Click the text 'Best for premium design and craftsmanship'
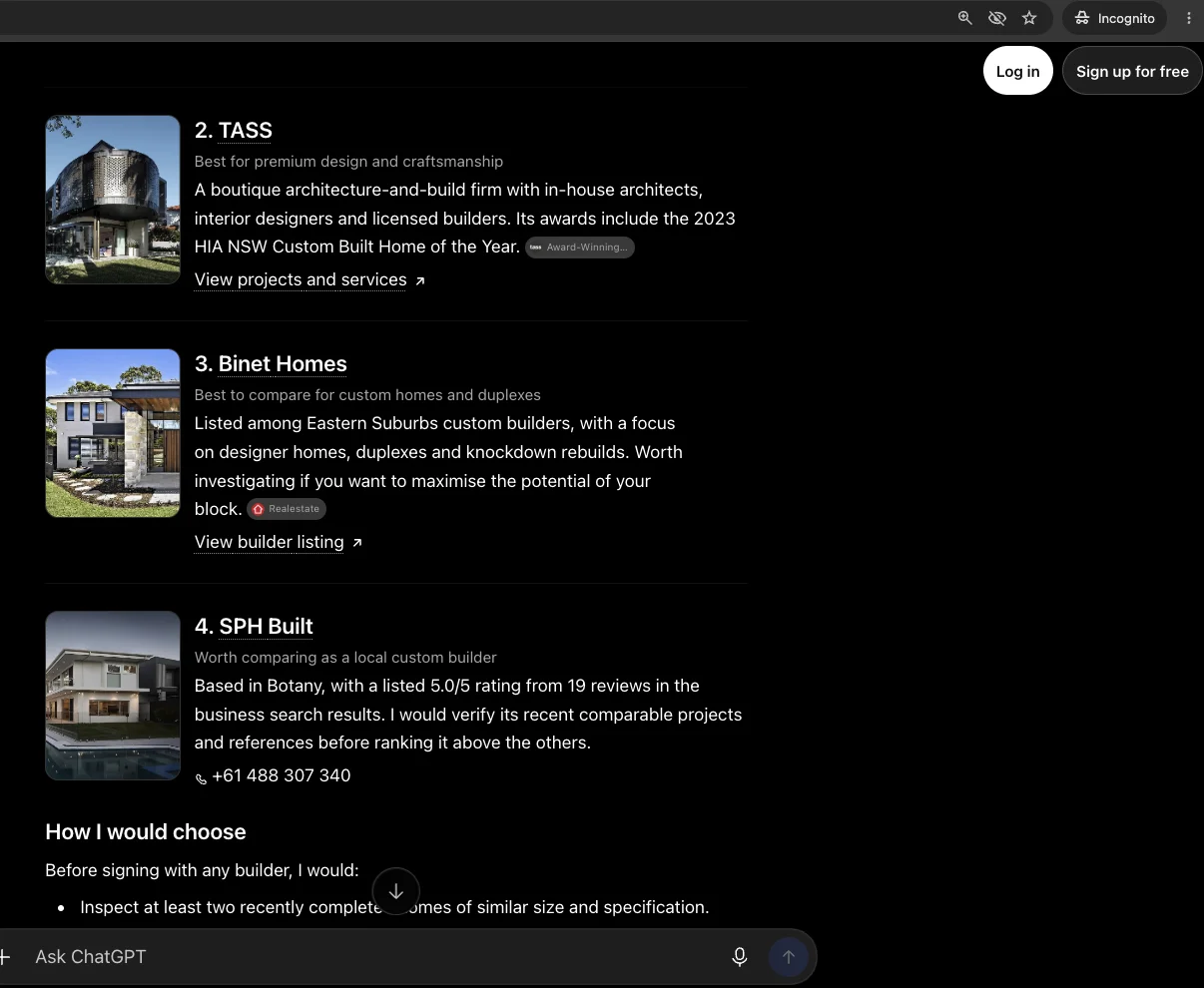The height and width of the screenshot is (988, 1204). pyautogui.click(x=348, y=162)
